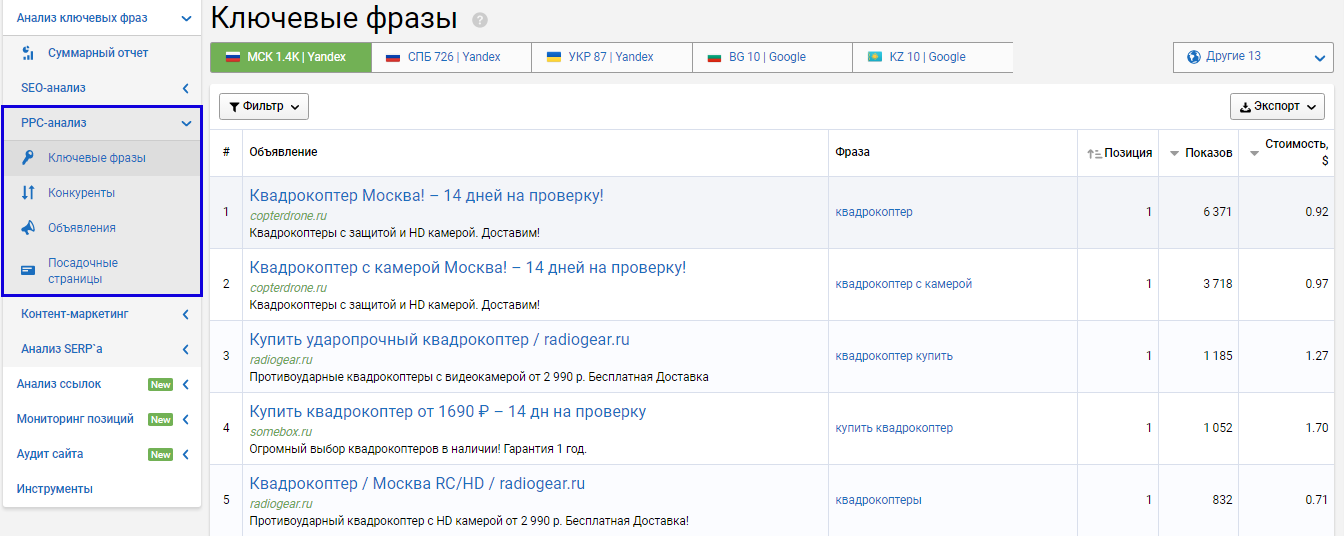Click the radiogear.ru domain in row 3
The image size is (1344, 536).
[281, 360]
